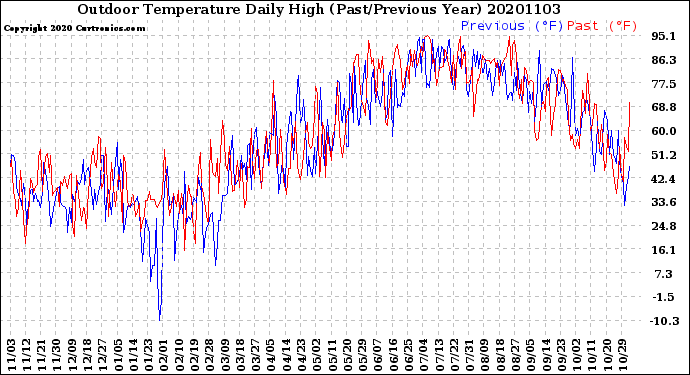The height and width of the screenshot is (375, 690).
Task: Click the 11/12 x-axis date label
Action: (x=26, y=355)
